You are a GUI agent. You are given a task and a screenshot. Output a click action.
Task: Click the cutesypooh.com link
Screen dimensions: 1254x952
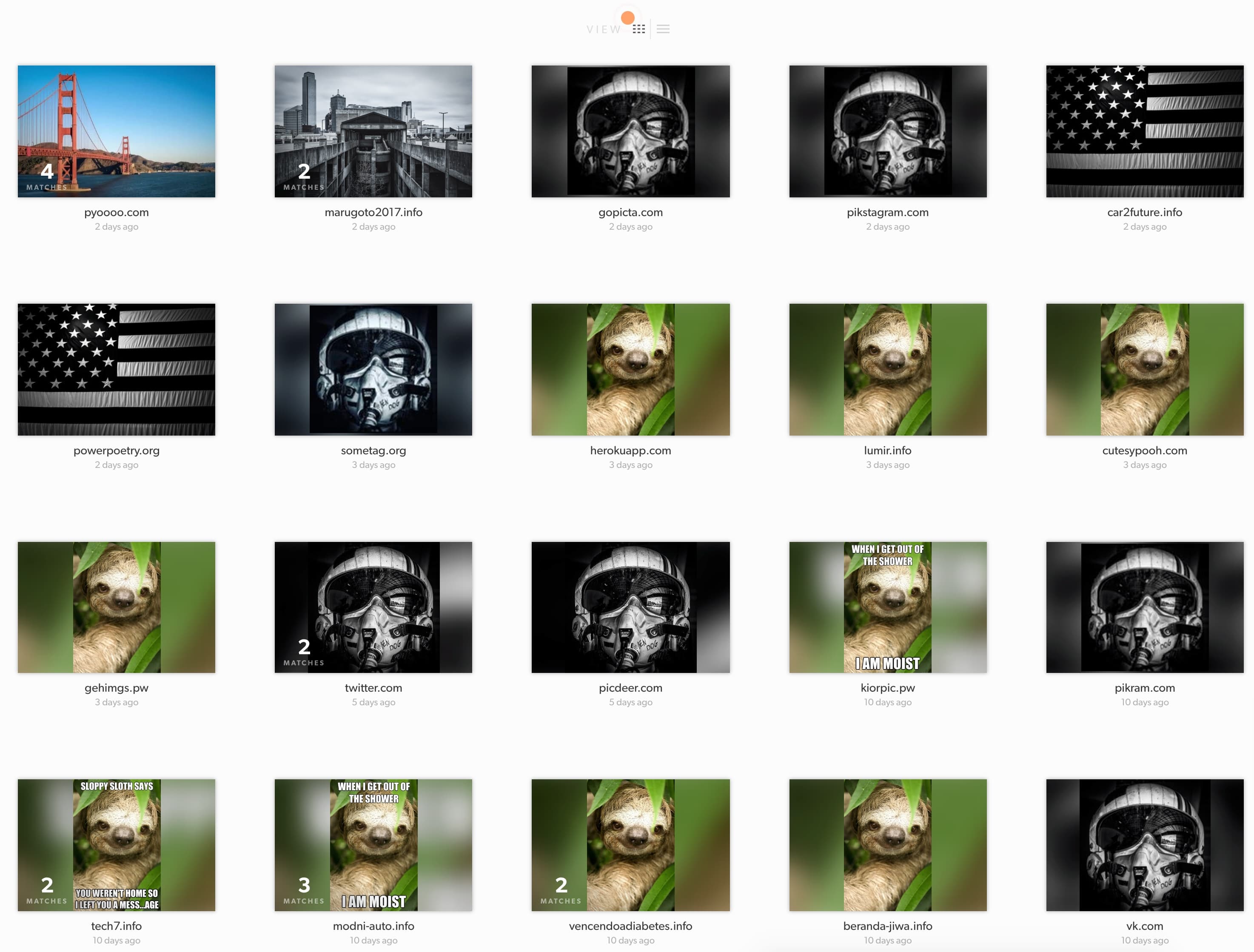click(1144, 450)
